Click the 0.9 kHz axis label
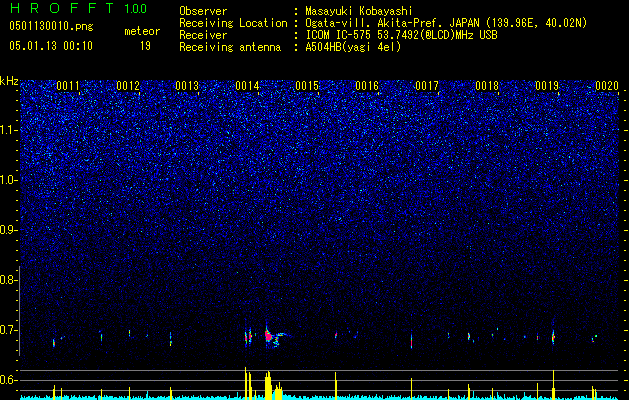The image size is (629, 400). [7, 230]
